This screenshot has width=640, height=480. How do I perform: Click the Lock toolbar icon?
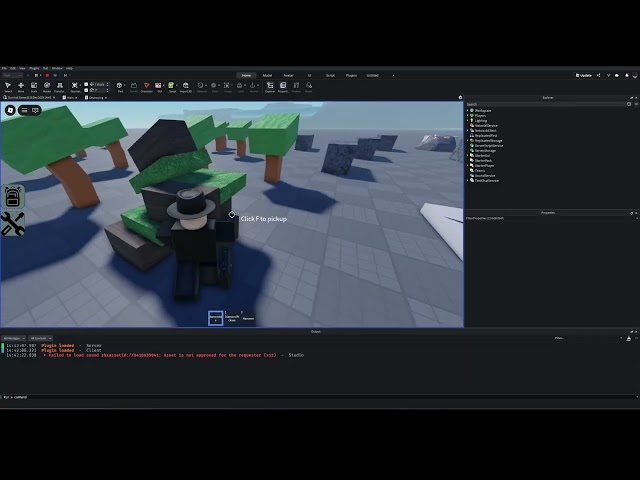click(240, 87)
